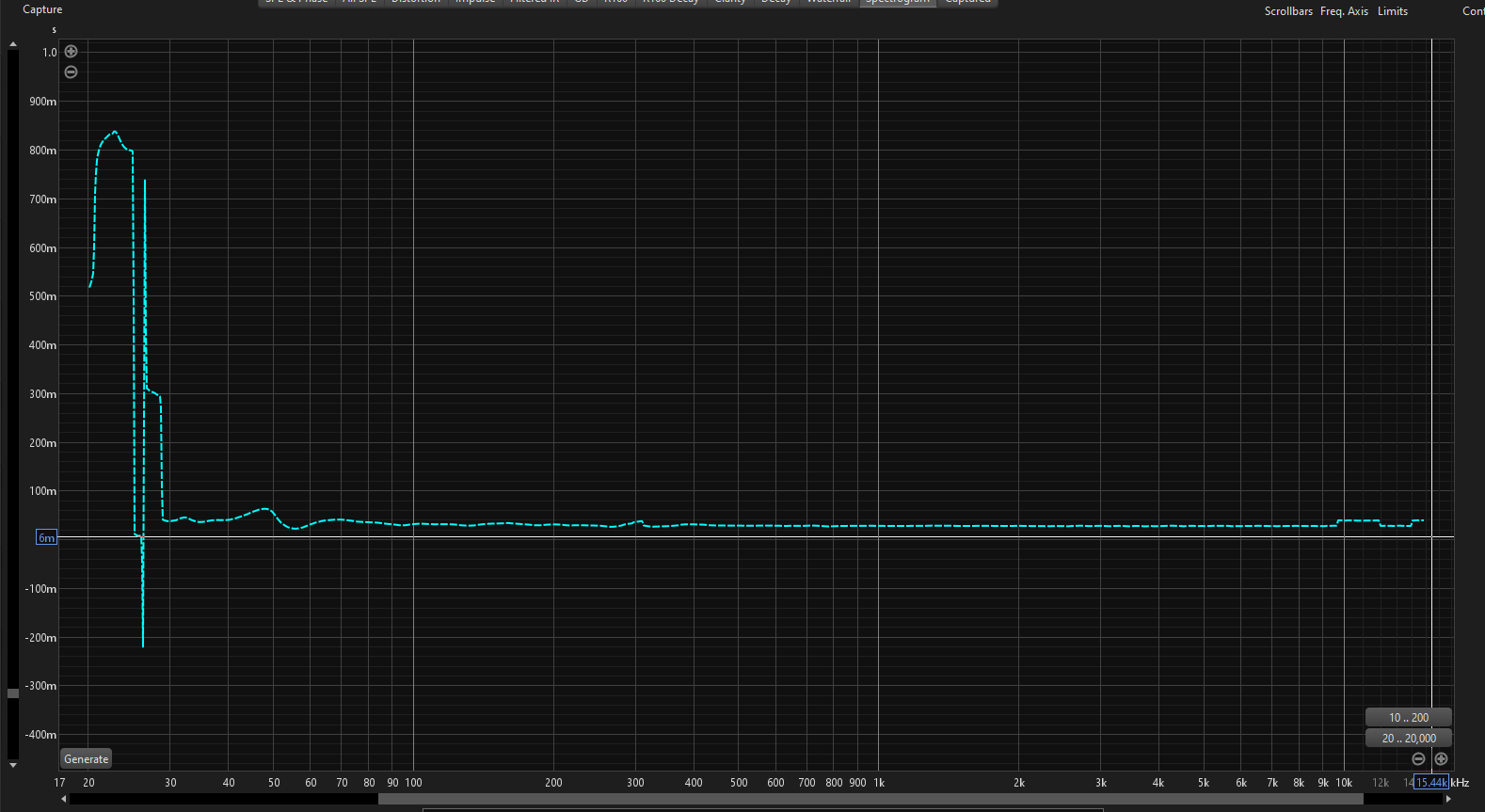Zoom out the horizontal frequency axis
Viewport: 1485px width, 812px height.
click(1418, 758)
